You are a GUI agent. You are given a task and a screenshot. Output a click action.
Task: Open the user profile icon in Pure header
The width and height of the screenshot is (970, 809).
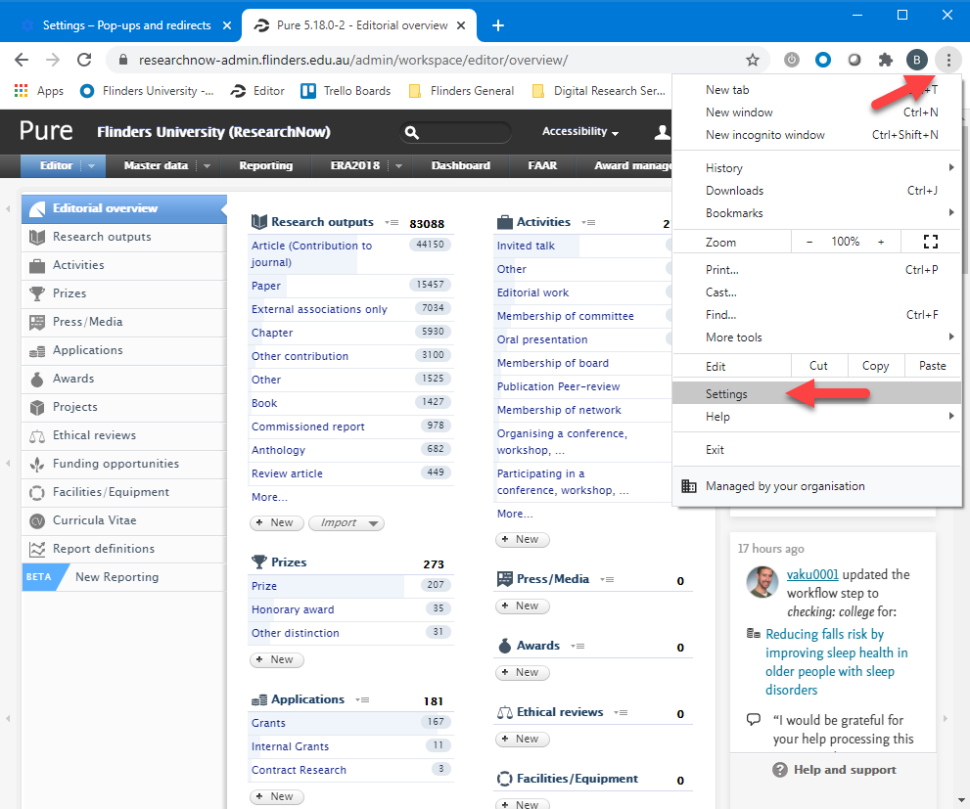point(662,132)
